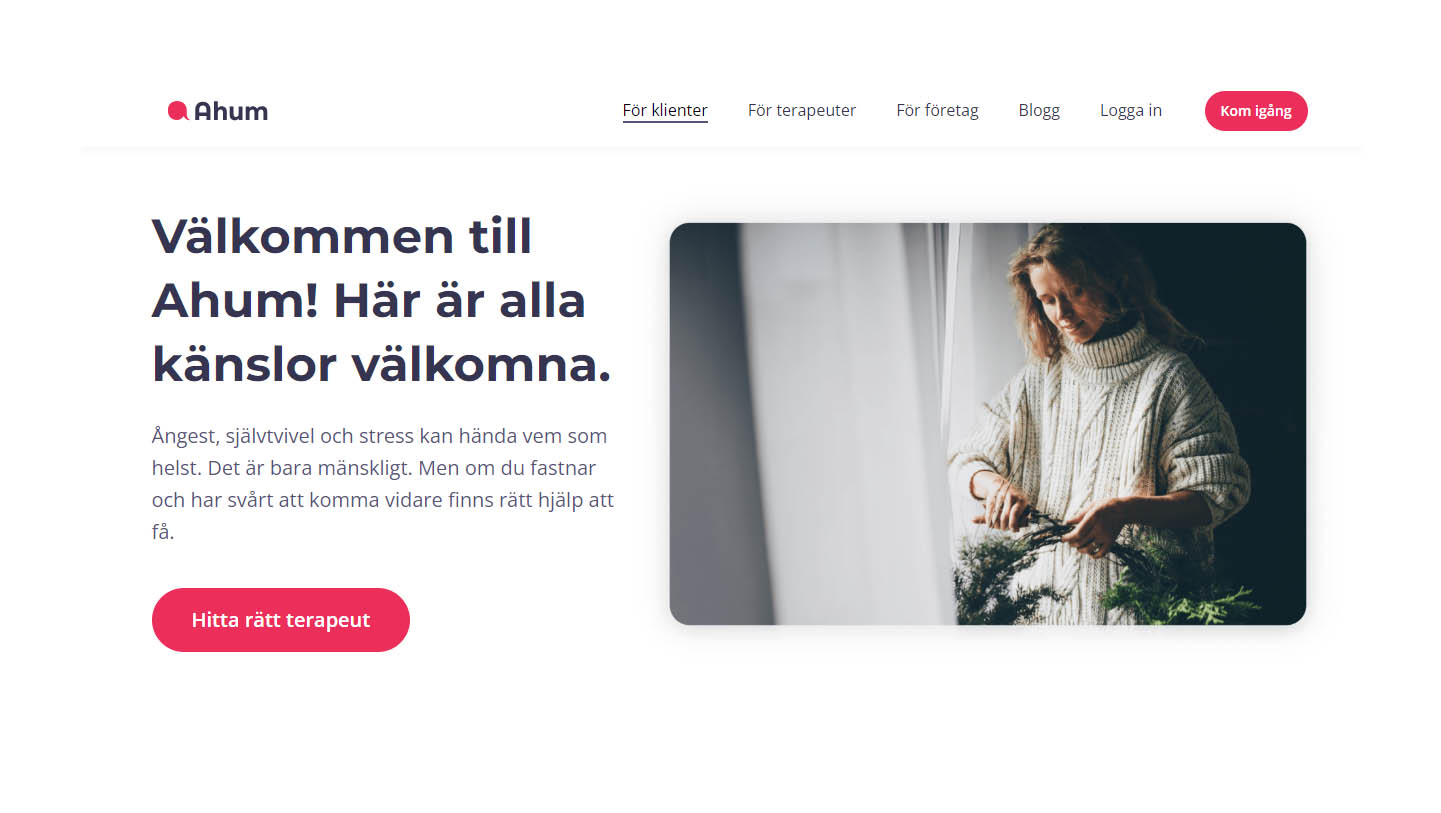
Task: Click the Hitta rätt terapeut button
Action: pyautogui.click(x=281, y=620)
